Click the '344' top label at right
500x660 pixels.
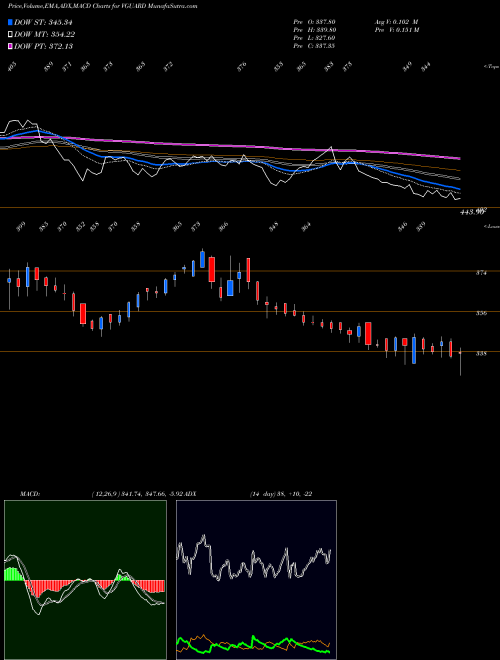(426, 67)
